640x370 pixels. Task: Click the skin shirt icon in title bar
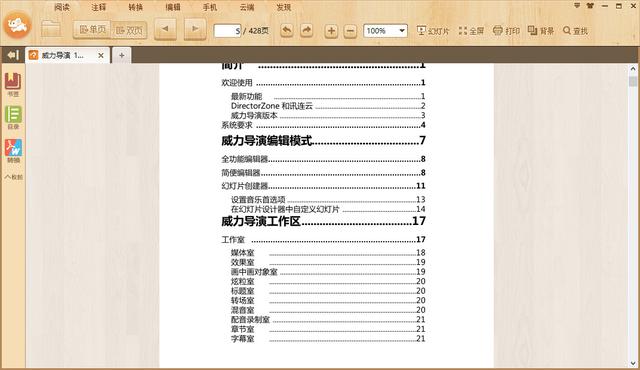point(590,6)
